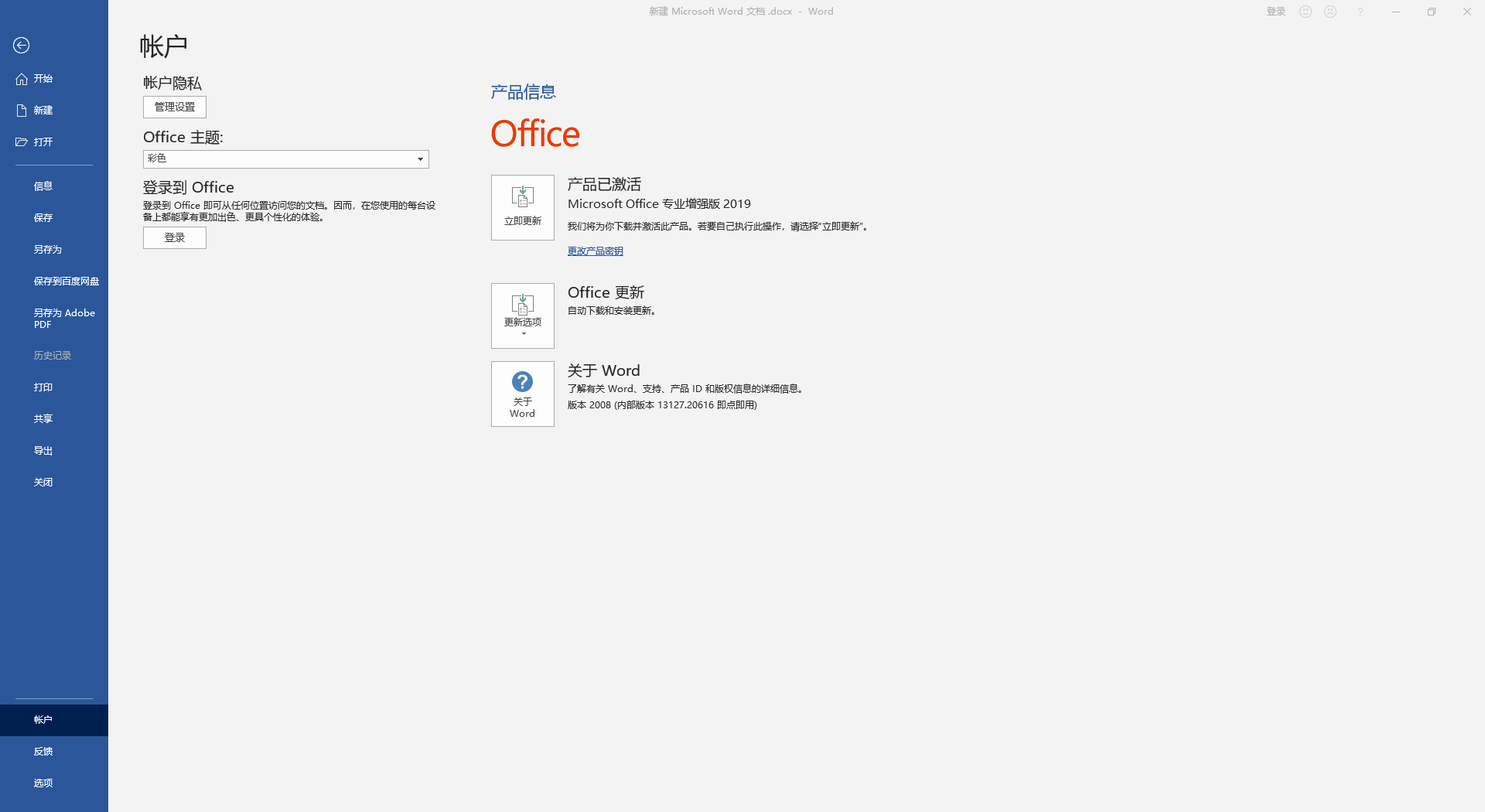Minimize the Word window
This screenshot has width=1485, height=812.
pyautogui.click(x=1396, y=12)
